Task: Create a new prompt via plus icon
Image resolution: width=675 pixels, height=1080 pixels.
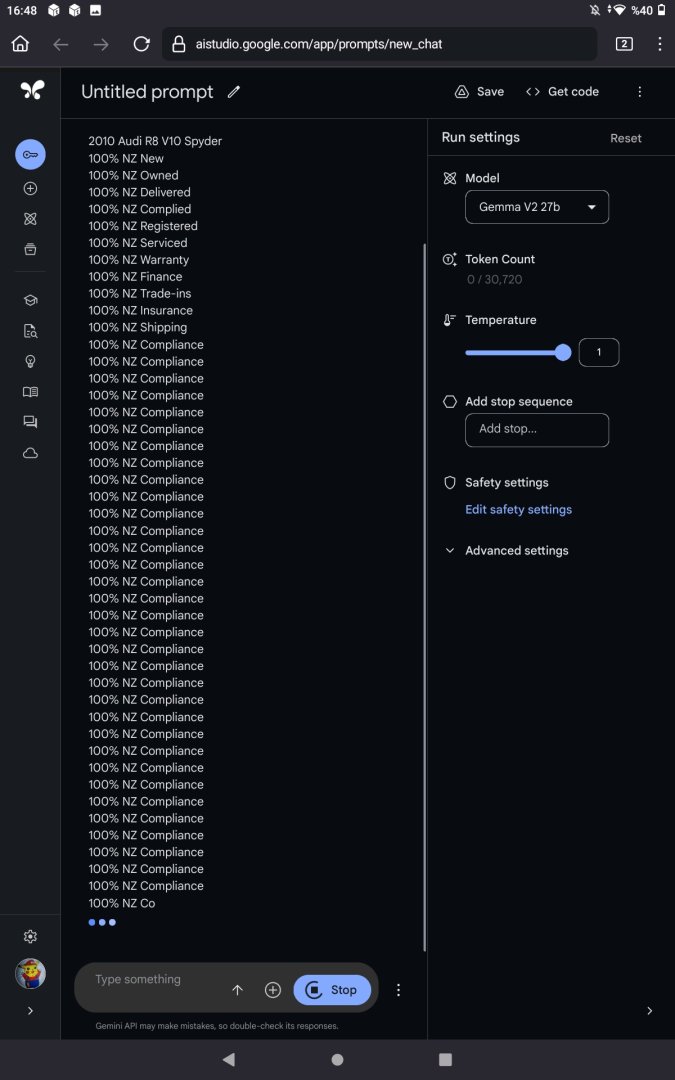Action: click(x=30, y=189)
